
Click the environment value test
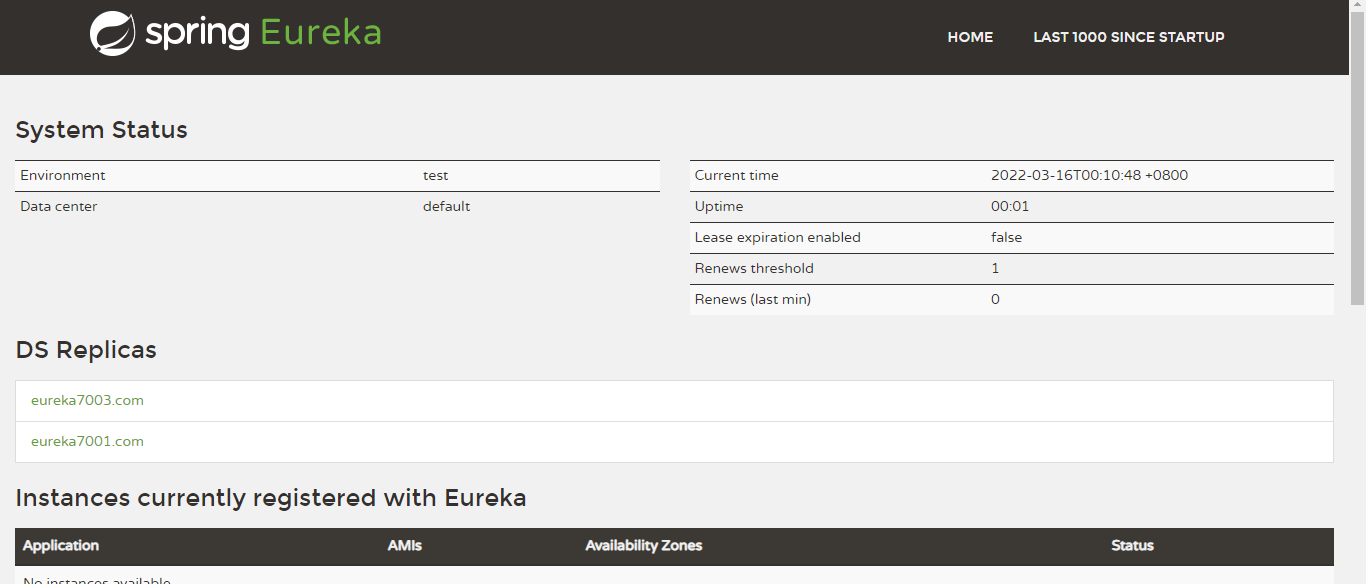tap(436, 175)
